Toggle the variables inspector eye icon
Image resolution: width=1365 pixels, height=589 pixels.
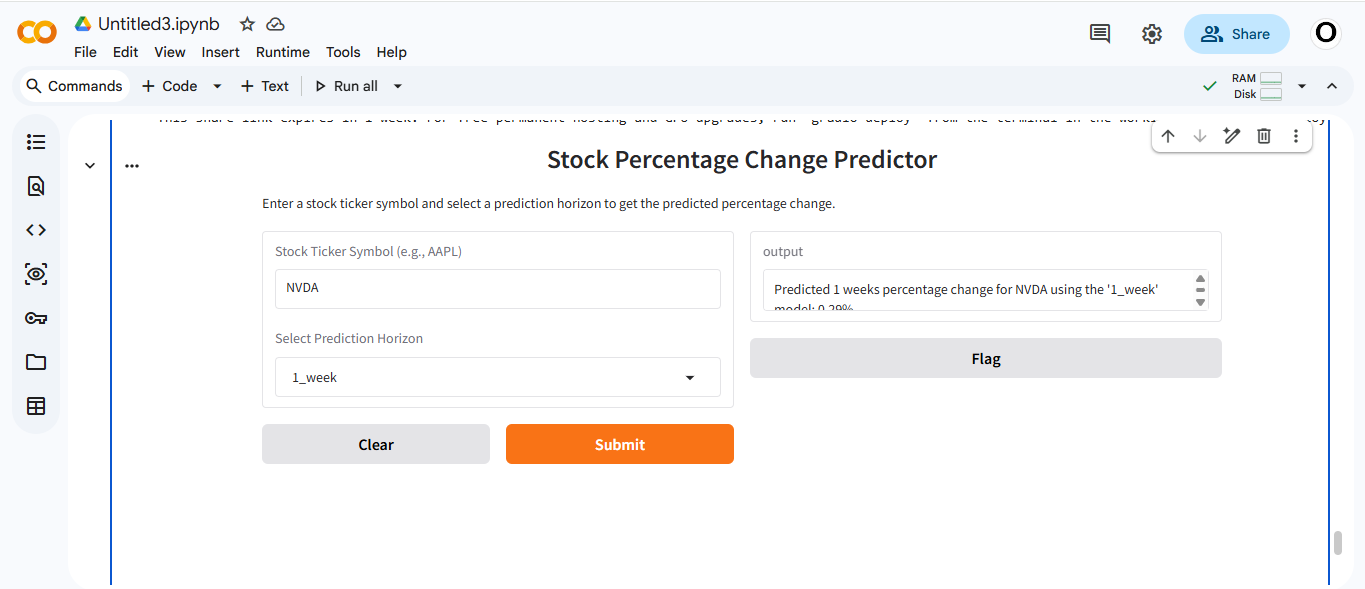36,274
